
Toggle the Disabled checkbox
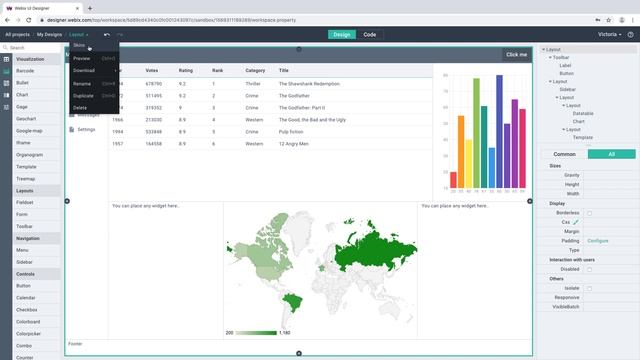589,269
